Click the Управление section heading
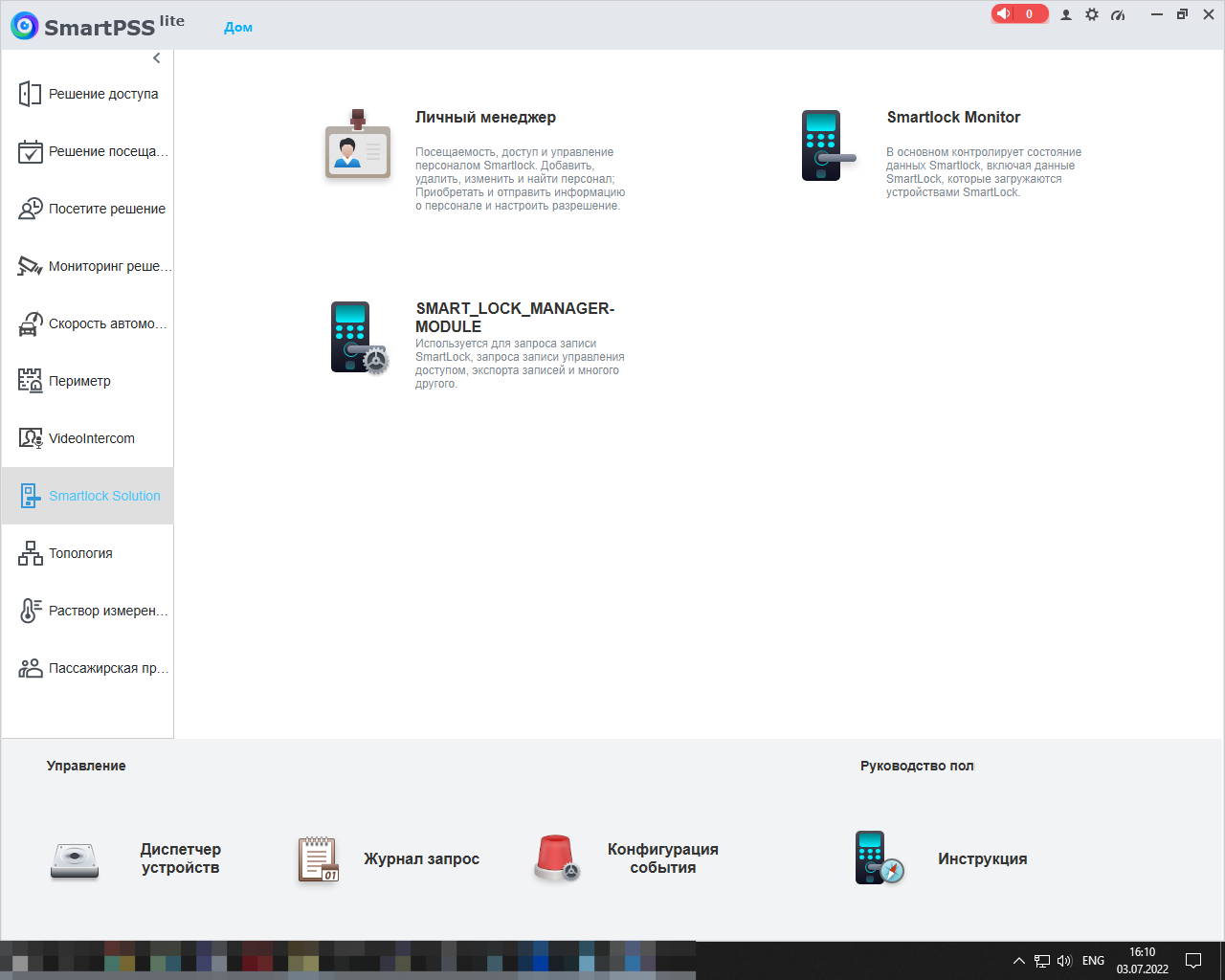Viewport: 1225px width, 980px height. coord(86,766)
